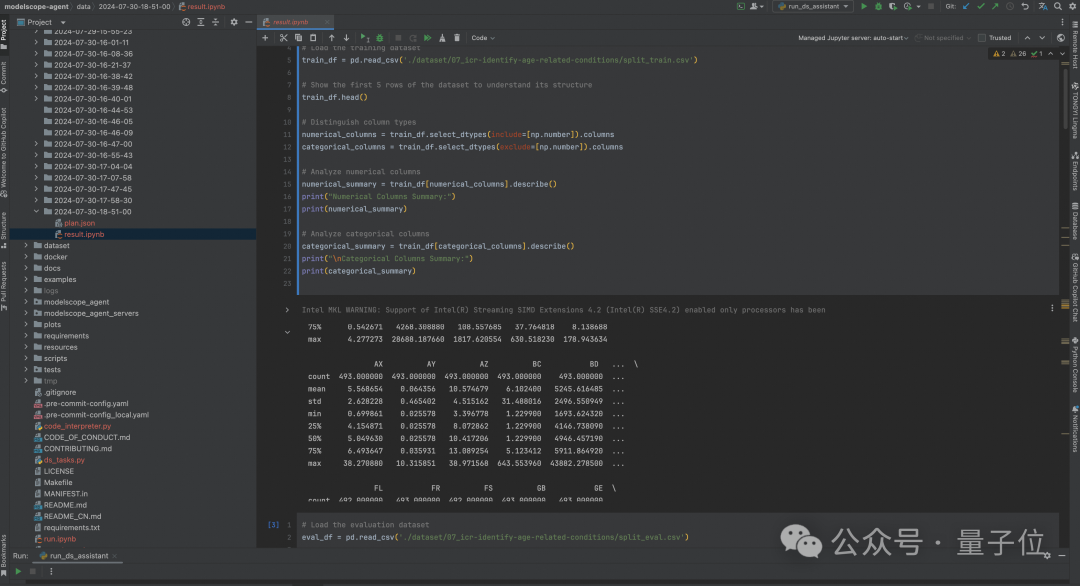Add a new cell with the plus icon
Viewport: 1080px width, 586px height.
pyautogui.click(x=265, y=38)
